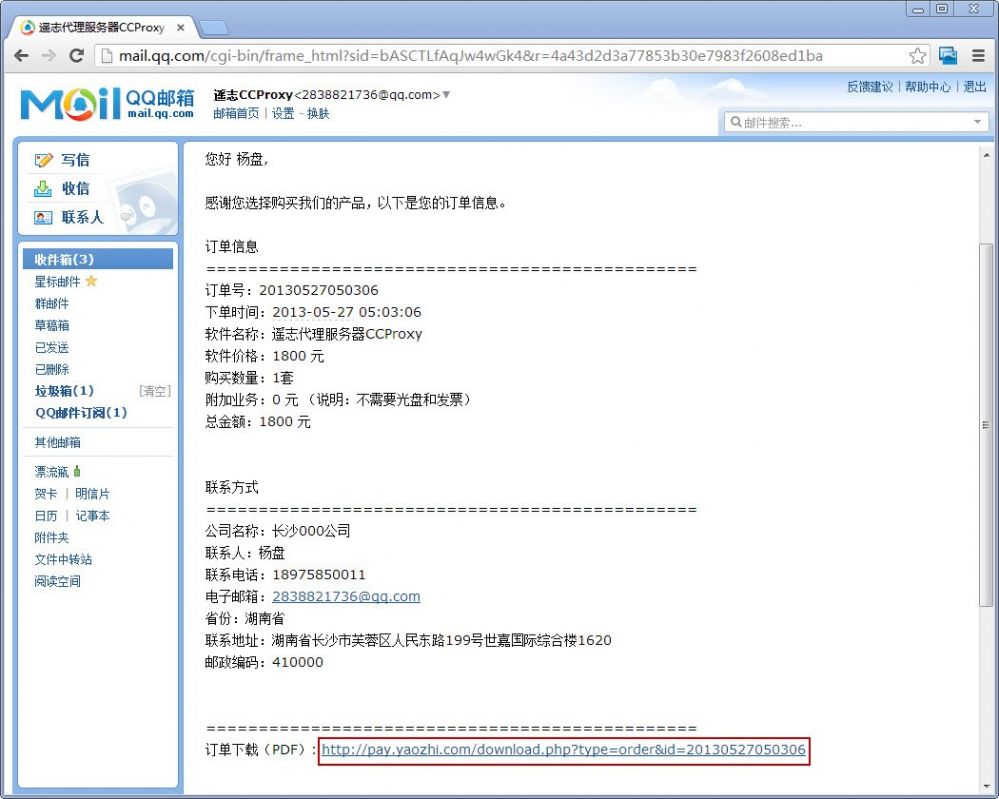The width and height of the screenshot is (999, 799).
Task: Click 总金额：1800 元 line
Action: click(257, 422)
